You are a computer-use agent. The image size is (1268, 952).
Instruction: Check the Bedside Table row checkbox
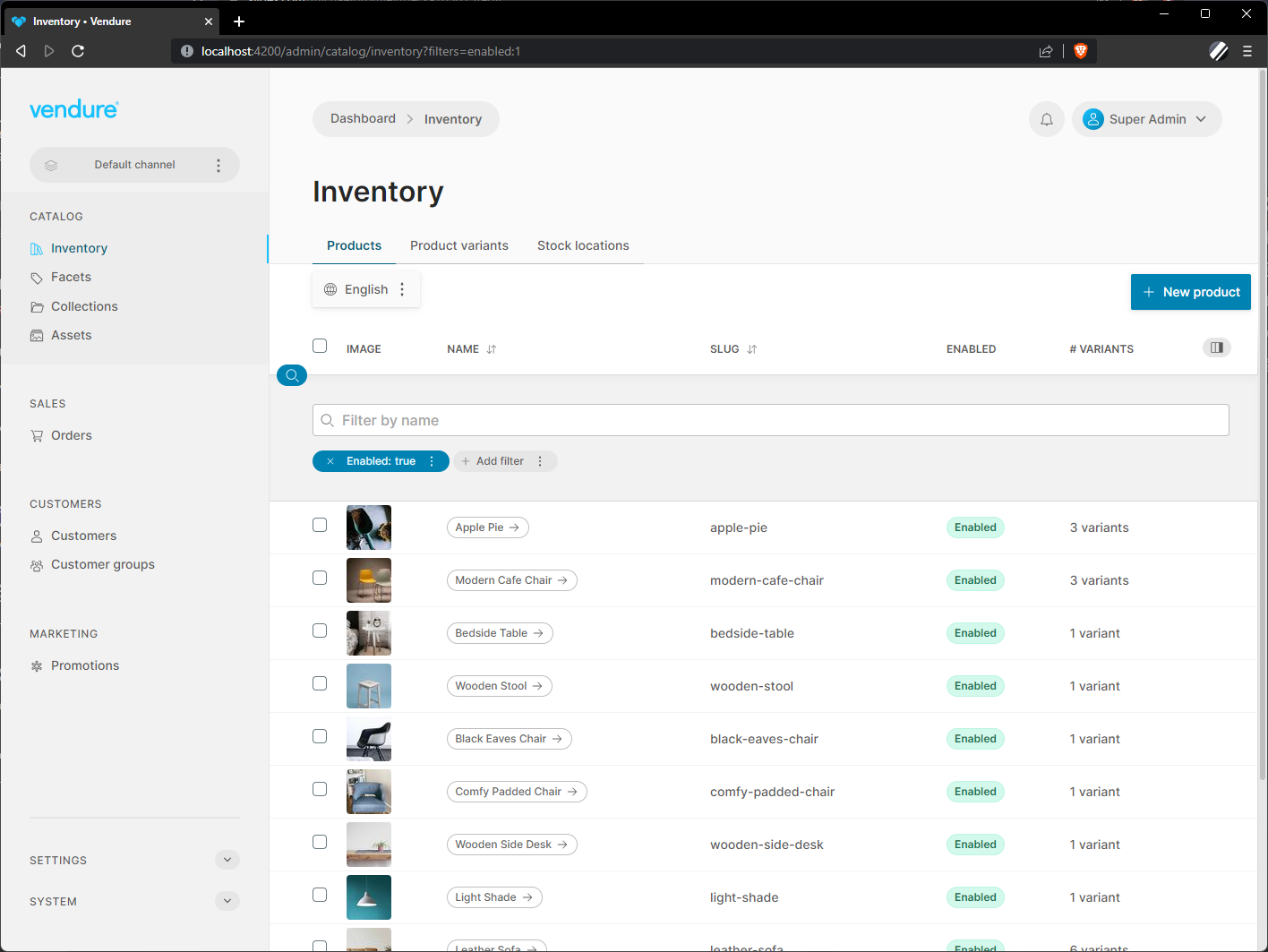(320, 630)
